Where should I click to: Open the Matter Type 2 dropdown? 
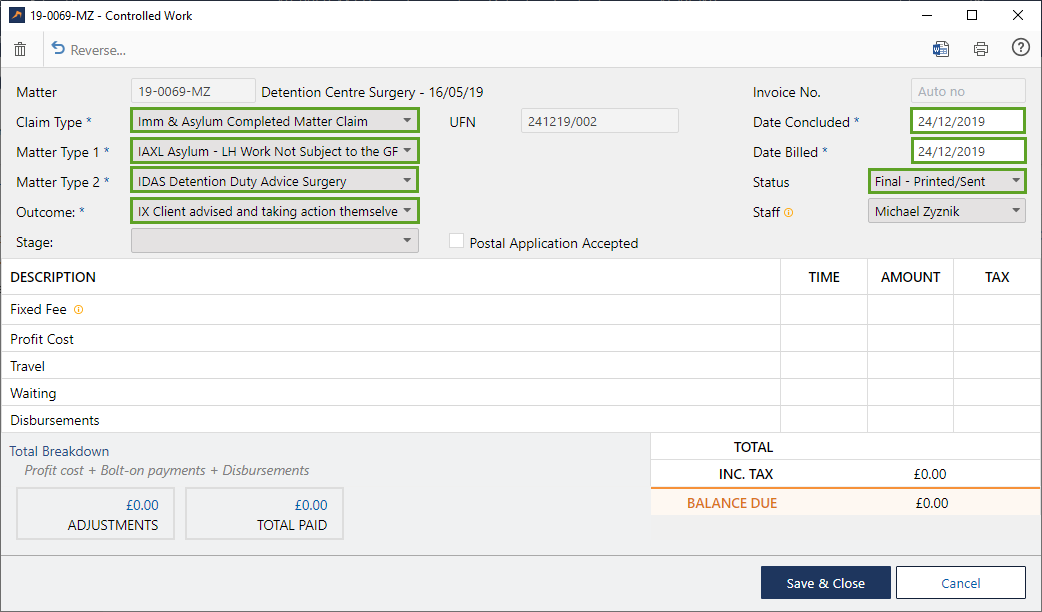pyautogui.click(x=274, y=181)
